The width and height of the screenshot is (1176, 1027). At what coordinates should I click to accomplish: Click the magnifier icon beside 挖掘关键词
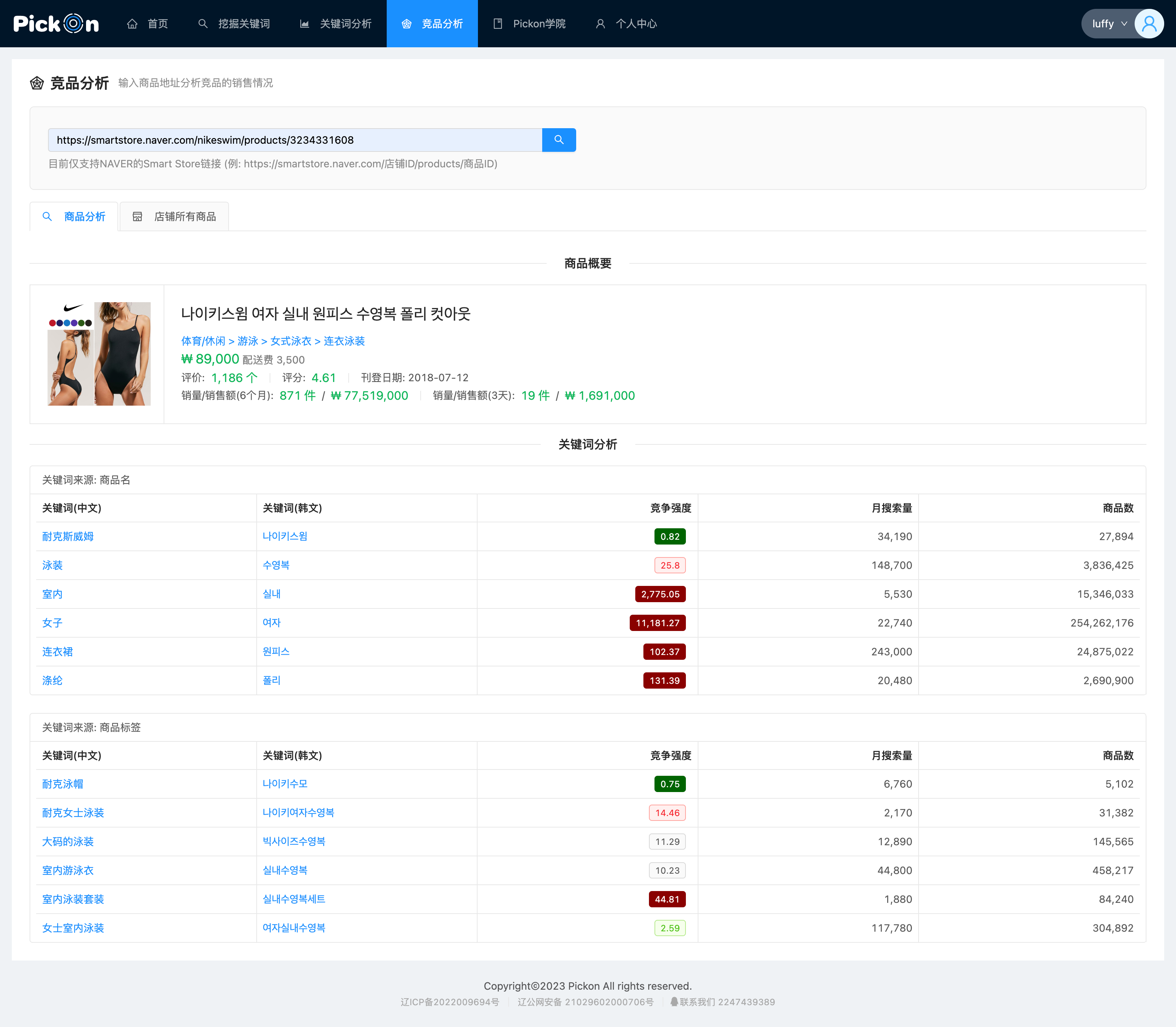tap(203, 24)
